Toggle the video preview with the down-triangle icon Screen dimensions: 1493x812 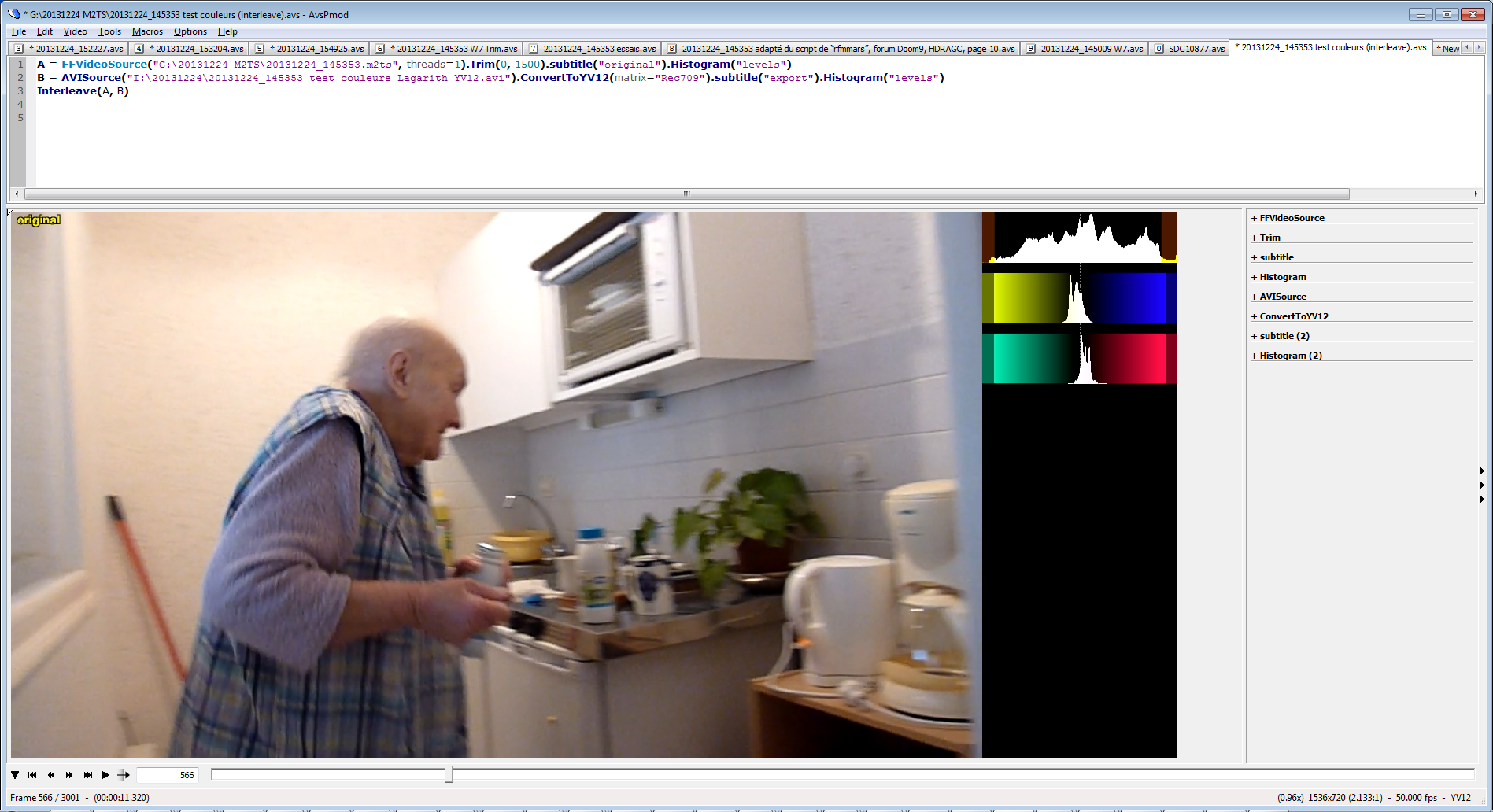pyautogui.click(x=15, y=775)
